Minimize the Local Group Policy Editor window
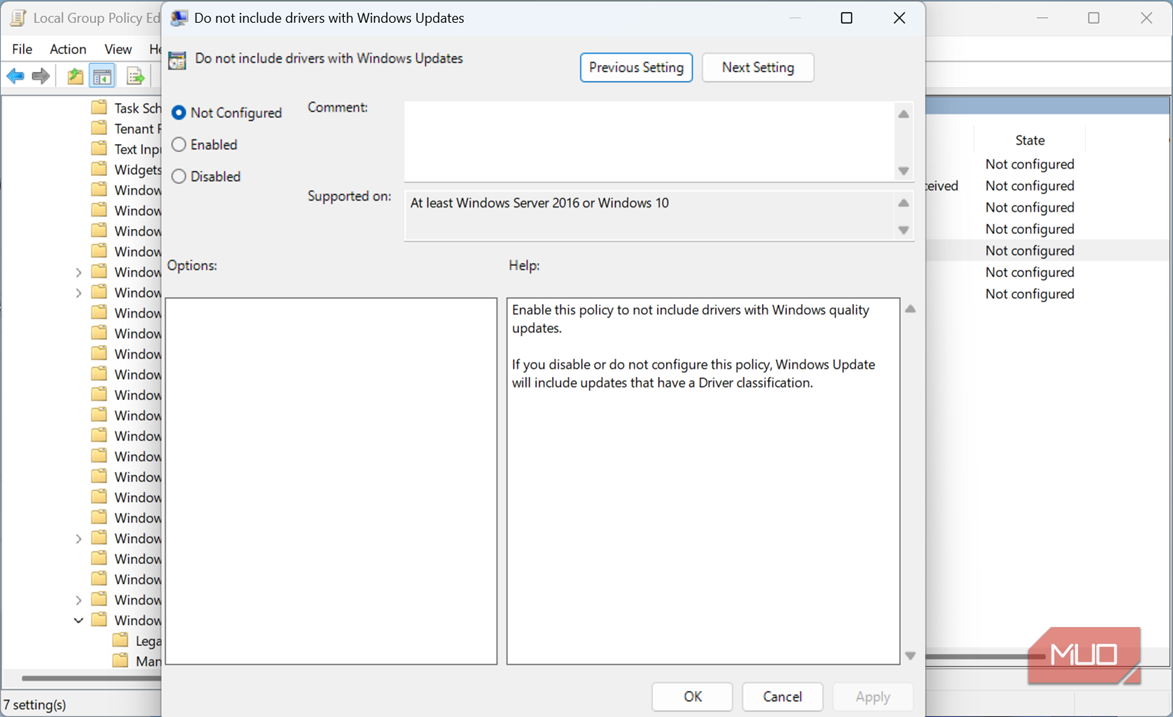The width and height of the screenshot is (1173, 717). [1042, 18]
